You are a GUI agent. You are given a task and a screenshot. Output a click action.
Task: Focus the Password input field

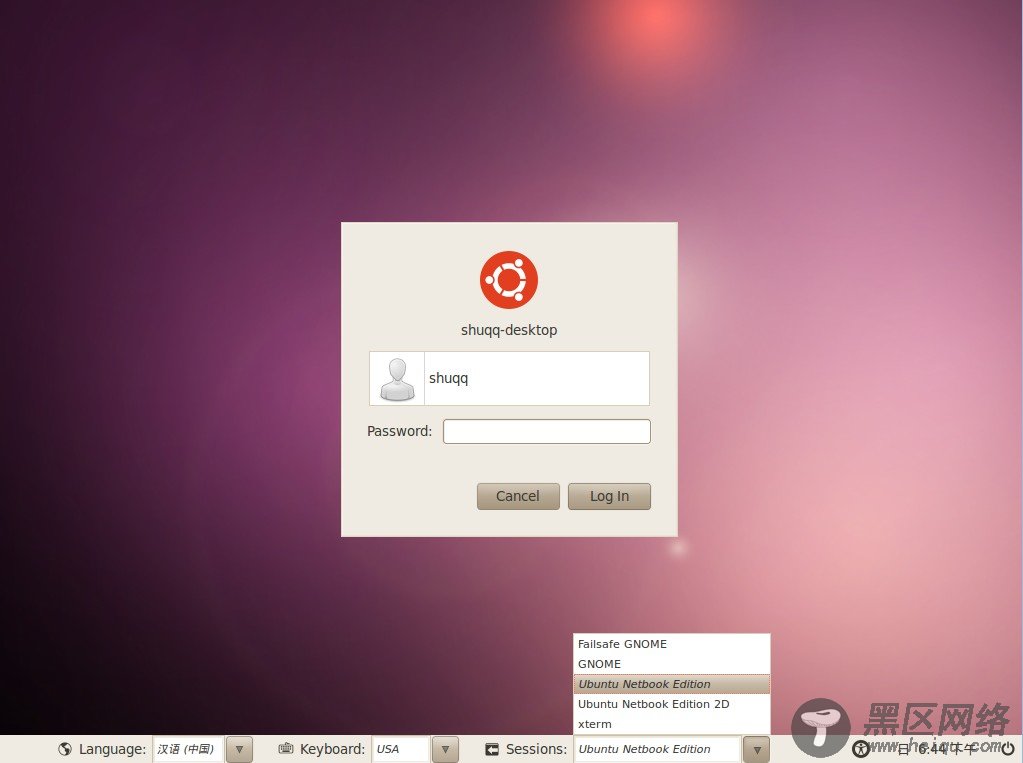(x=546, y=431)
